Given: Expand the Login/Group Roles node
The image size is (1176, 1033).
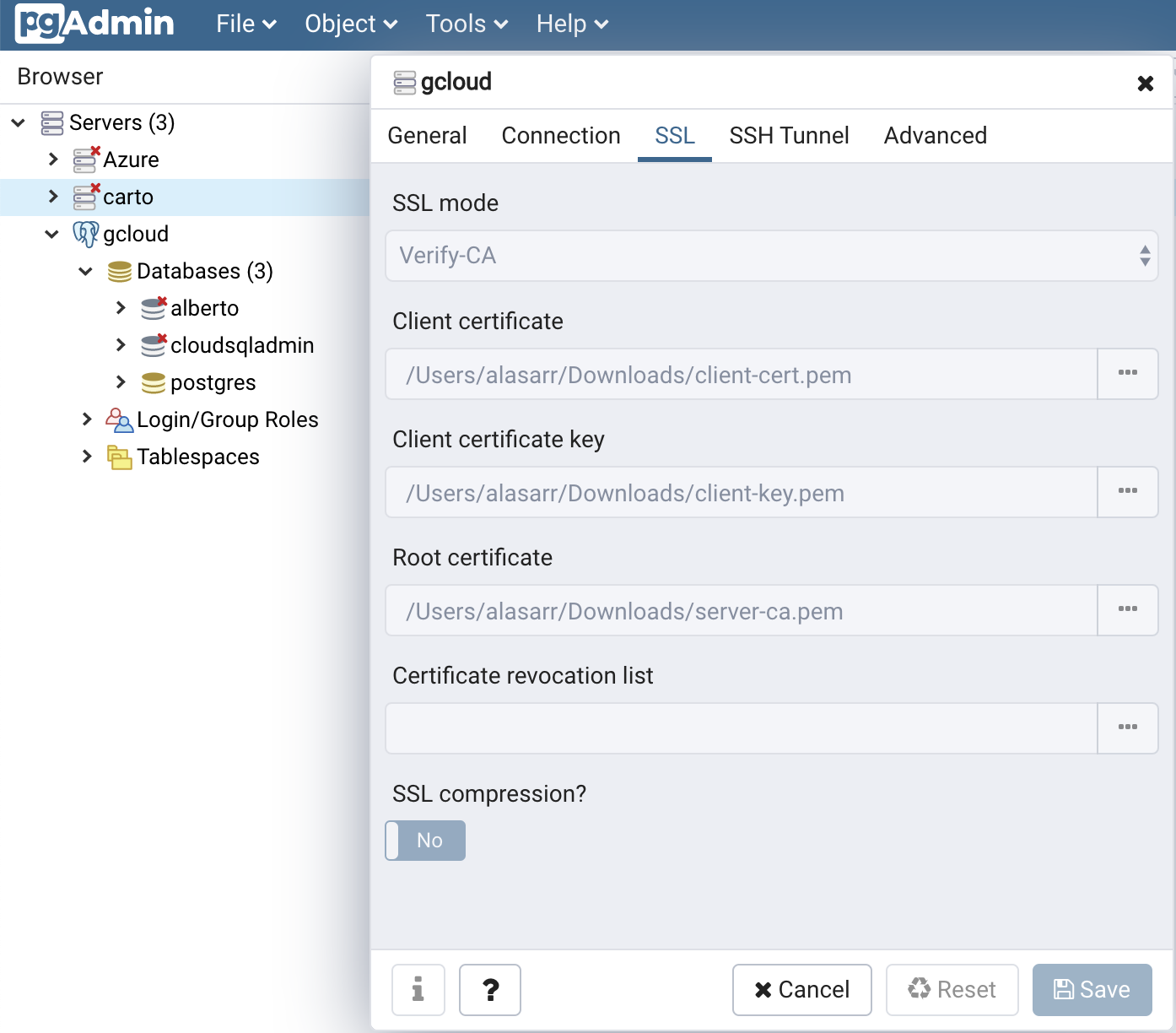Looking at the screenshot, I should click(87, 419).
